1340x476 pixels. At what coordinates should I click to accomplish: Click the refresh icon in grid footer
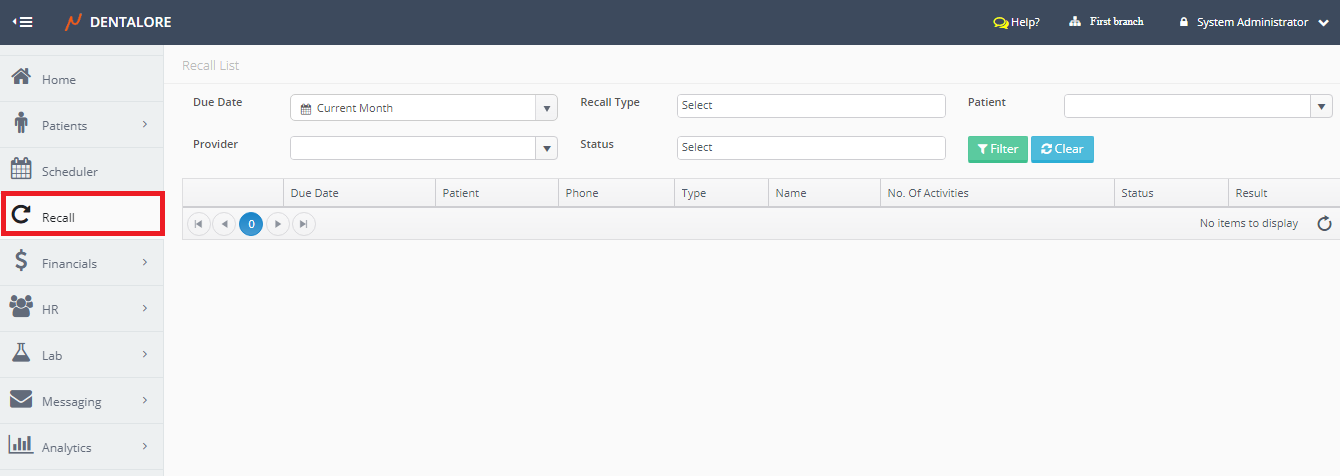point(1324,224)
